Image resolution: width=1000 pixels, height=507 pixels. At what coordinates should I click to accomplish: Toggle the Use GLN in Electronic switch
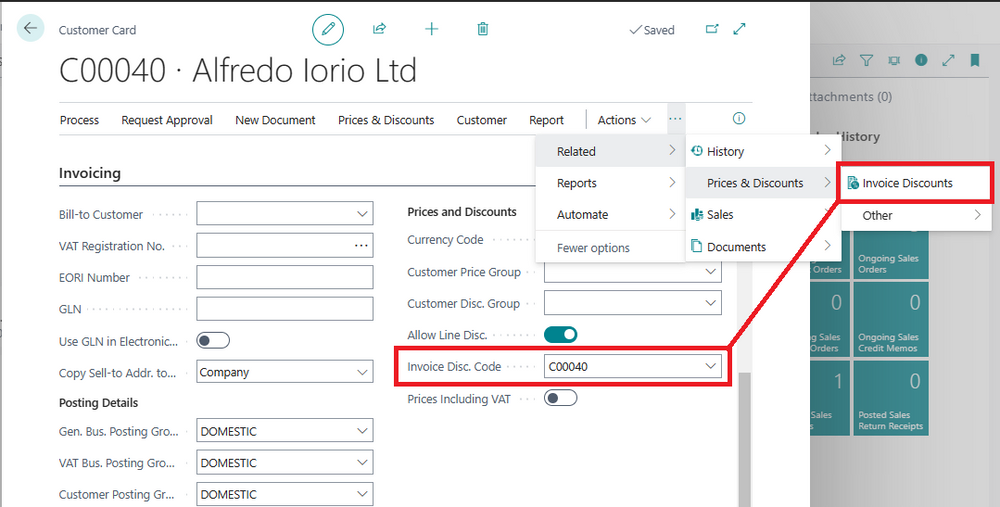point(213,341)
